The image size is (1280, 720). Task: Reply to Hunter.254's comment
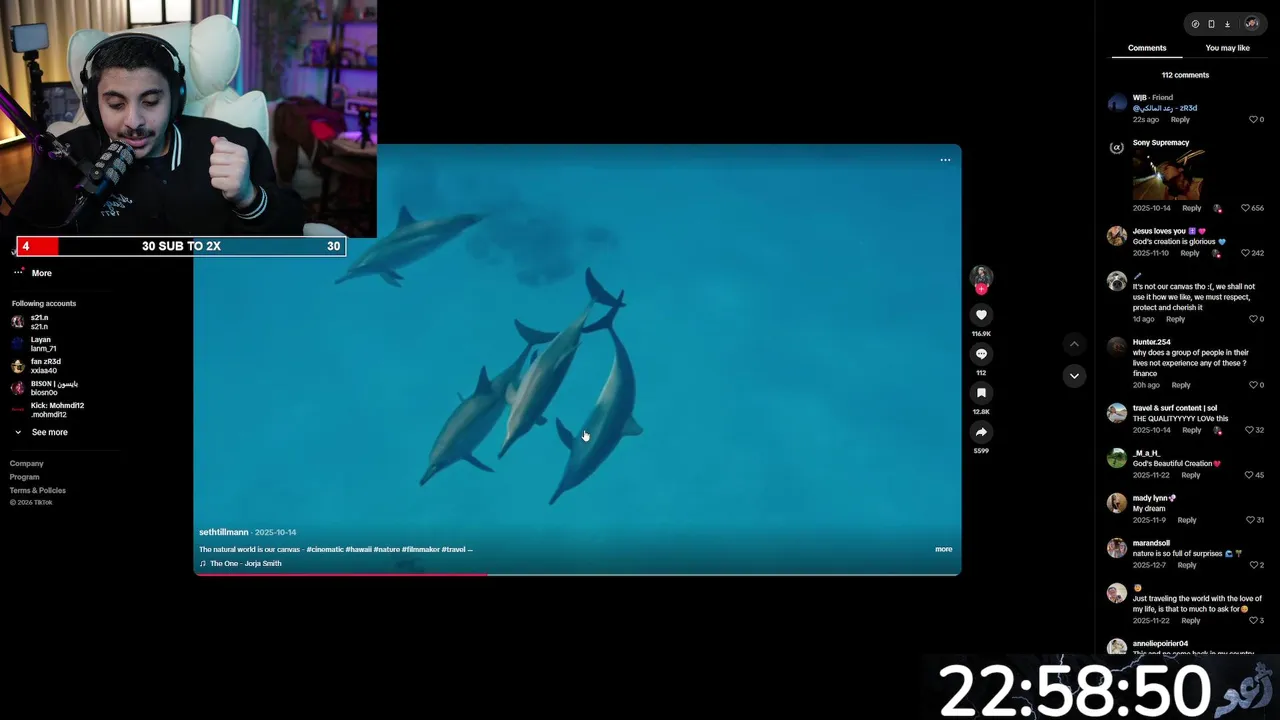(1181, 385)
